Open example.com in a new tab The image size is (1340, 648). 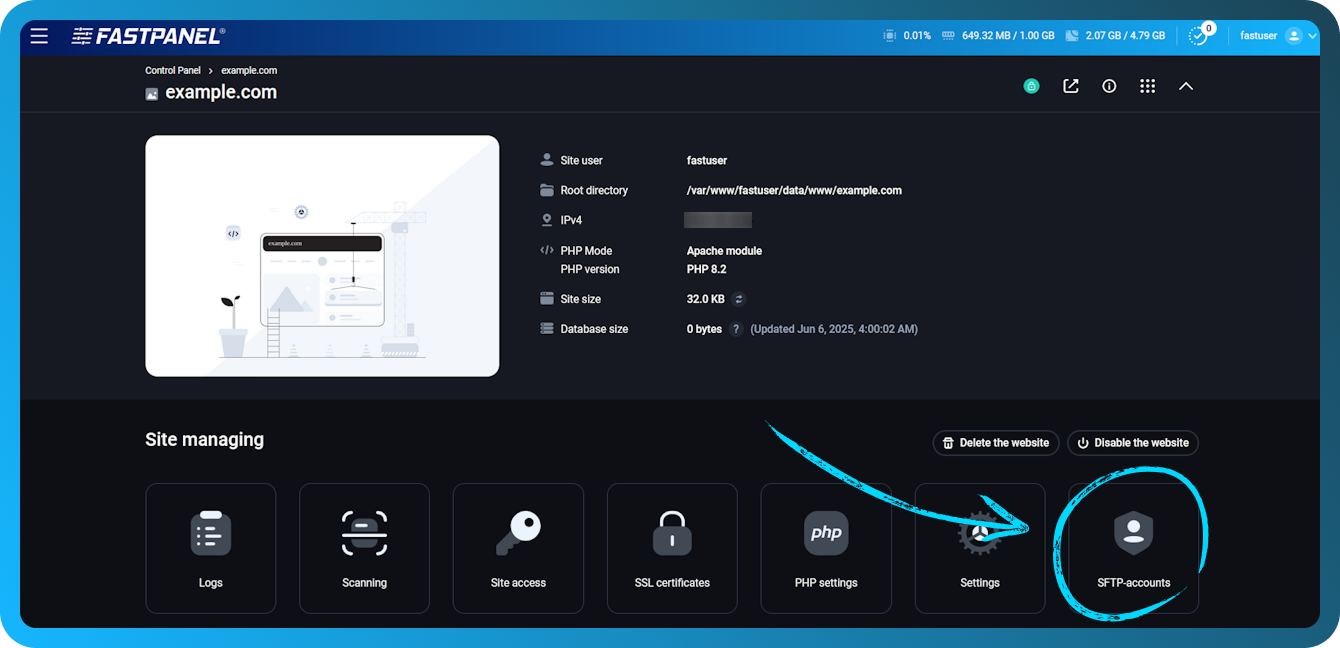tap(1070, 86)
